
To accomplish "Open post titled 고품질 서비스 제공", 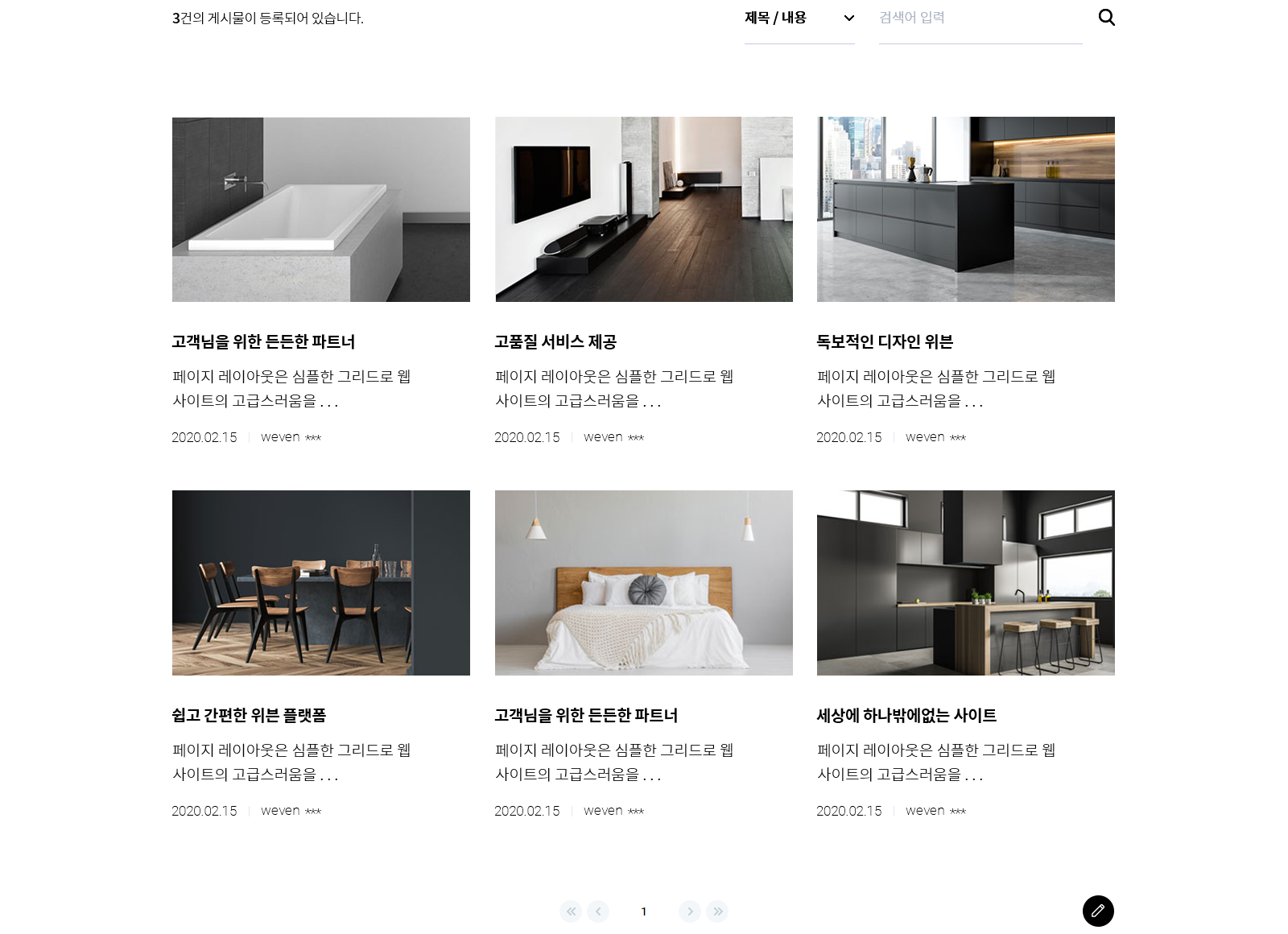I will point(555,342).
